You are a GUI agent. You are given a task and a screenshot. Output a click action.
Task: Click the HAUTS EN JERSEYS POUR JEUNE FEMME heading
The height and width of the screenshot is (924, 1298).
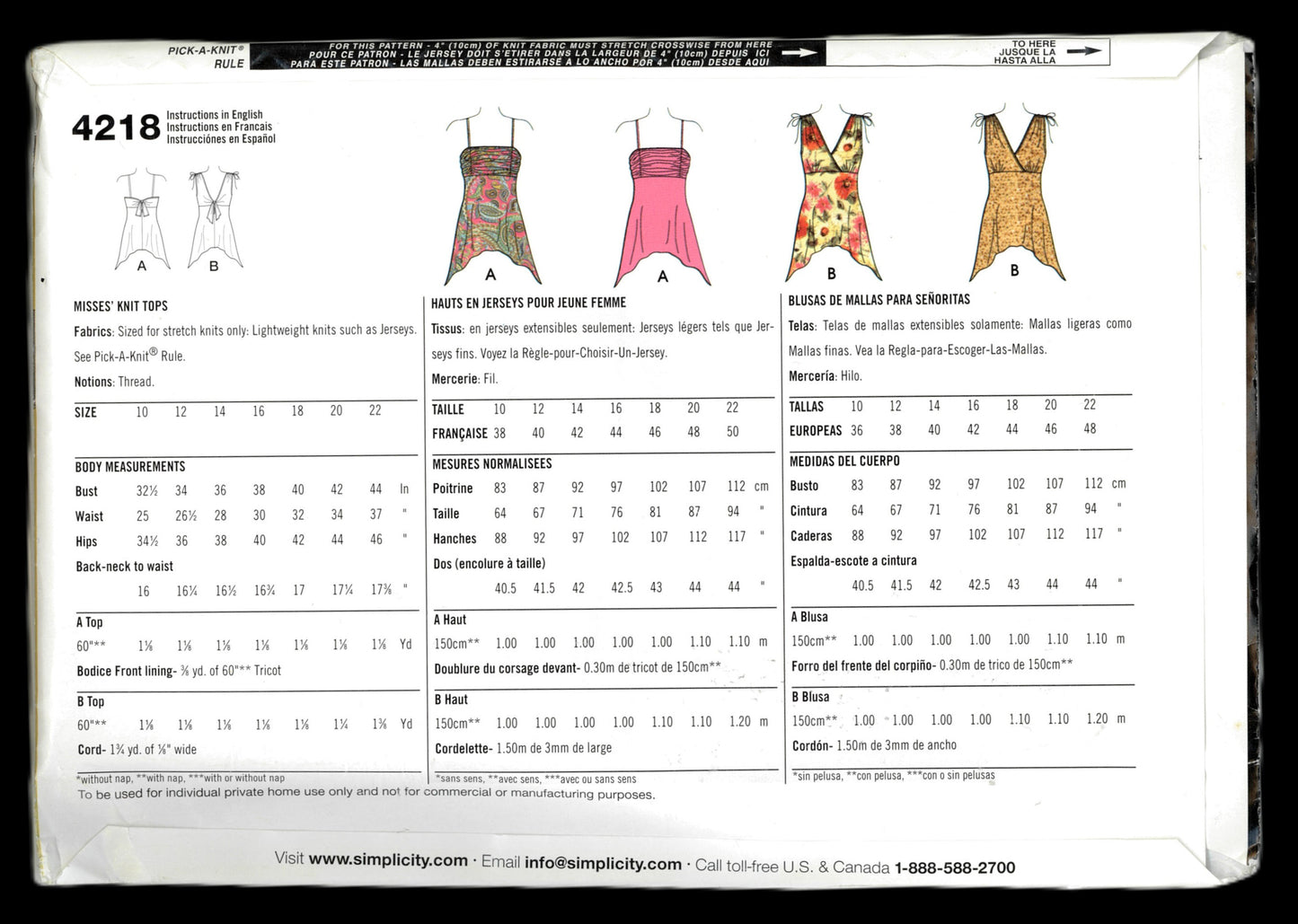(530, 304)
